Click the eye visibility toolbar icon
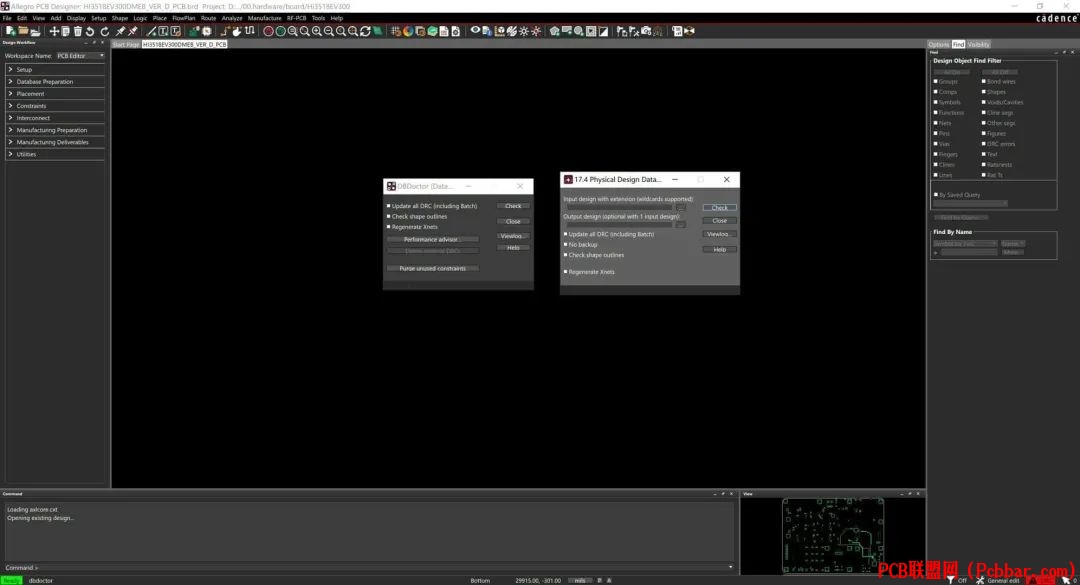 point(475,30)
